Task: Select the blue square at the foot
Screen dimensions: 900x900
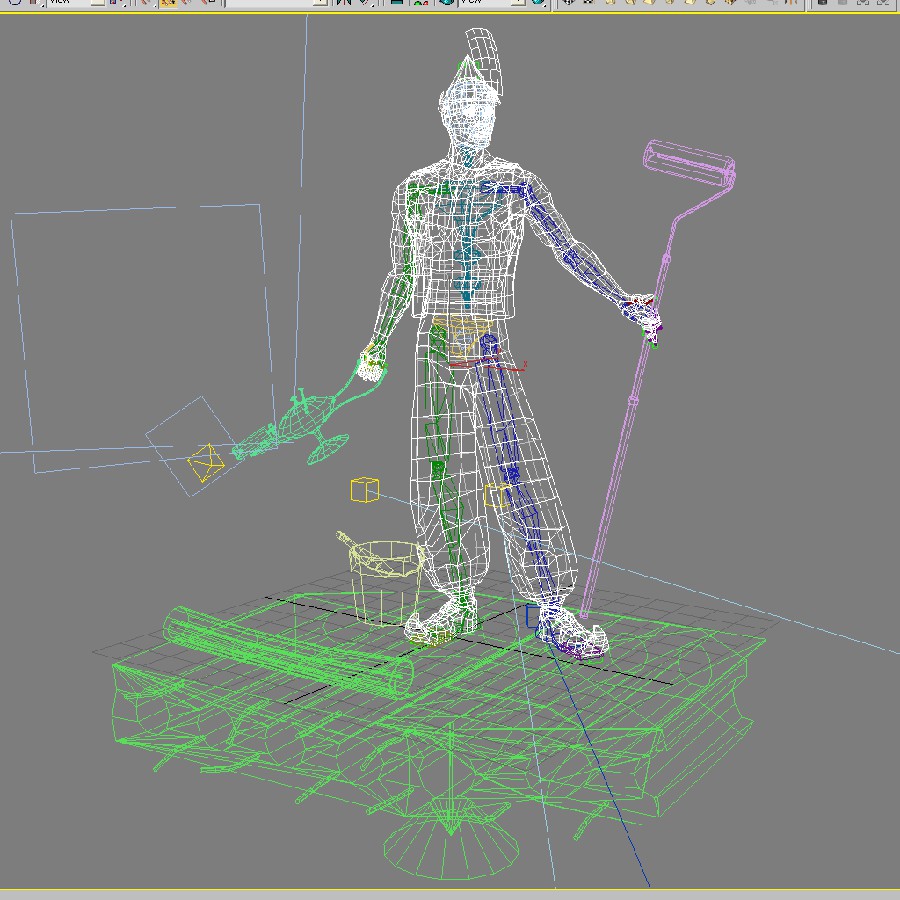Action: (532, 616)
